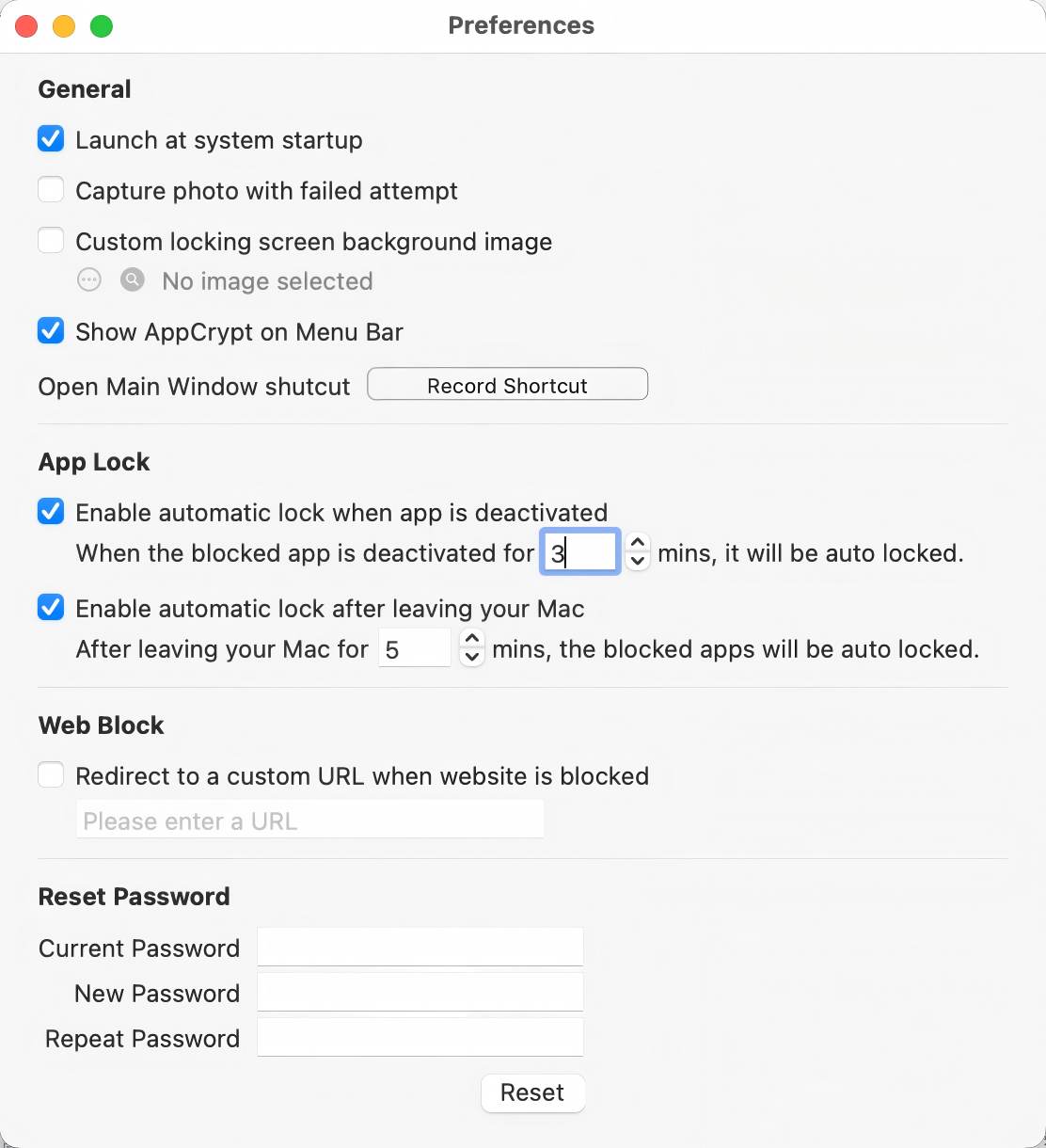Decrease leaving-Mac minutes with the down arrow
The height and width of the screenshot is (1148, 1046).
pos(471,658)
